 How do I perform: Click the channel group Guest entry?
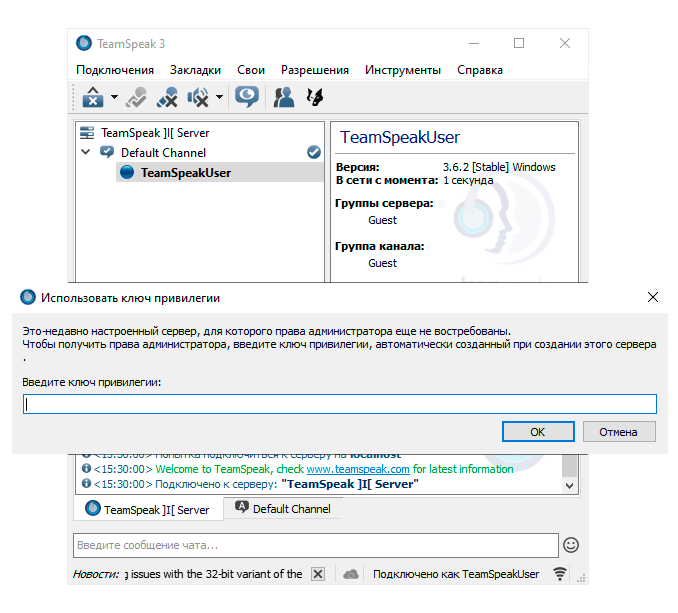coord(382,263)
